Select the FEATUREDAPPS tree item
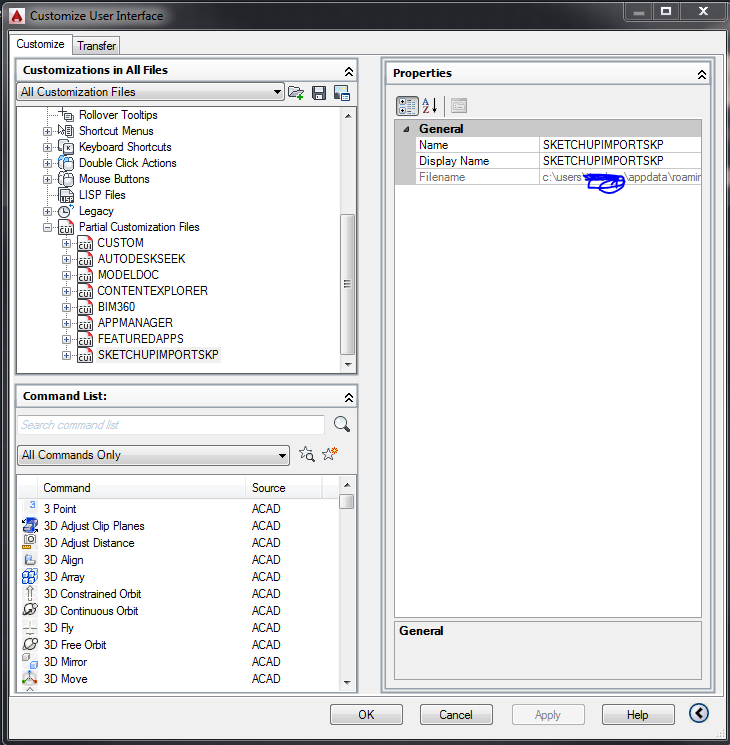The image size is (730, 745). [141, 339]
